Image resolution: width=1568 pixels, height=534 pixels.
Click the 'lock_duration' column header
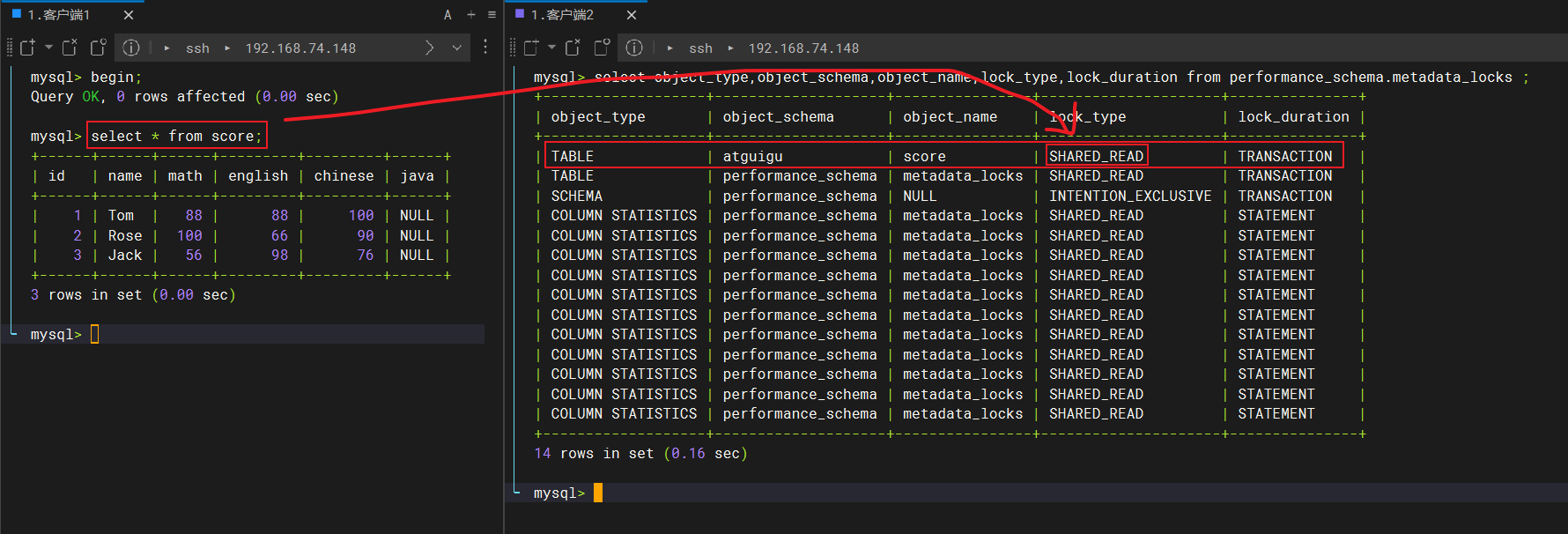[1293, 116]
